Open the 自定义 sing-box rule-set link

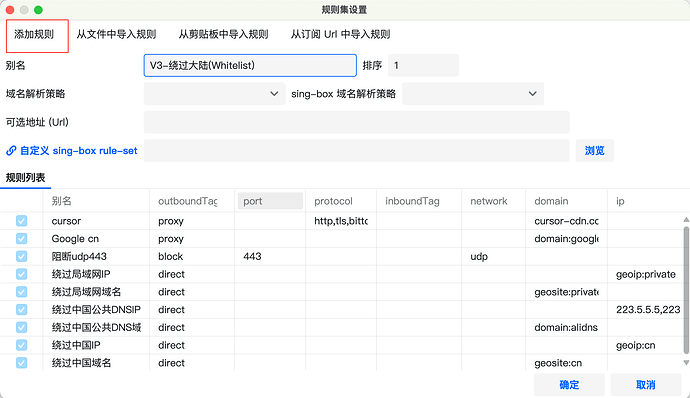point(72,151)
